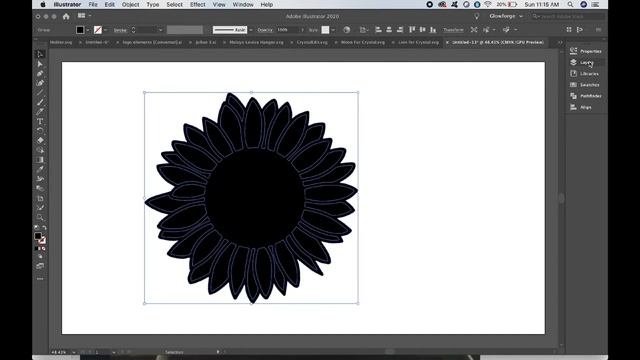The image size is (640, 360).
Task: Open the Basic brush definition dropdown
Action: 251,30
